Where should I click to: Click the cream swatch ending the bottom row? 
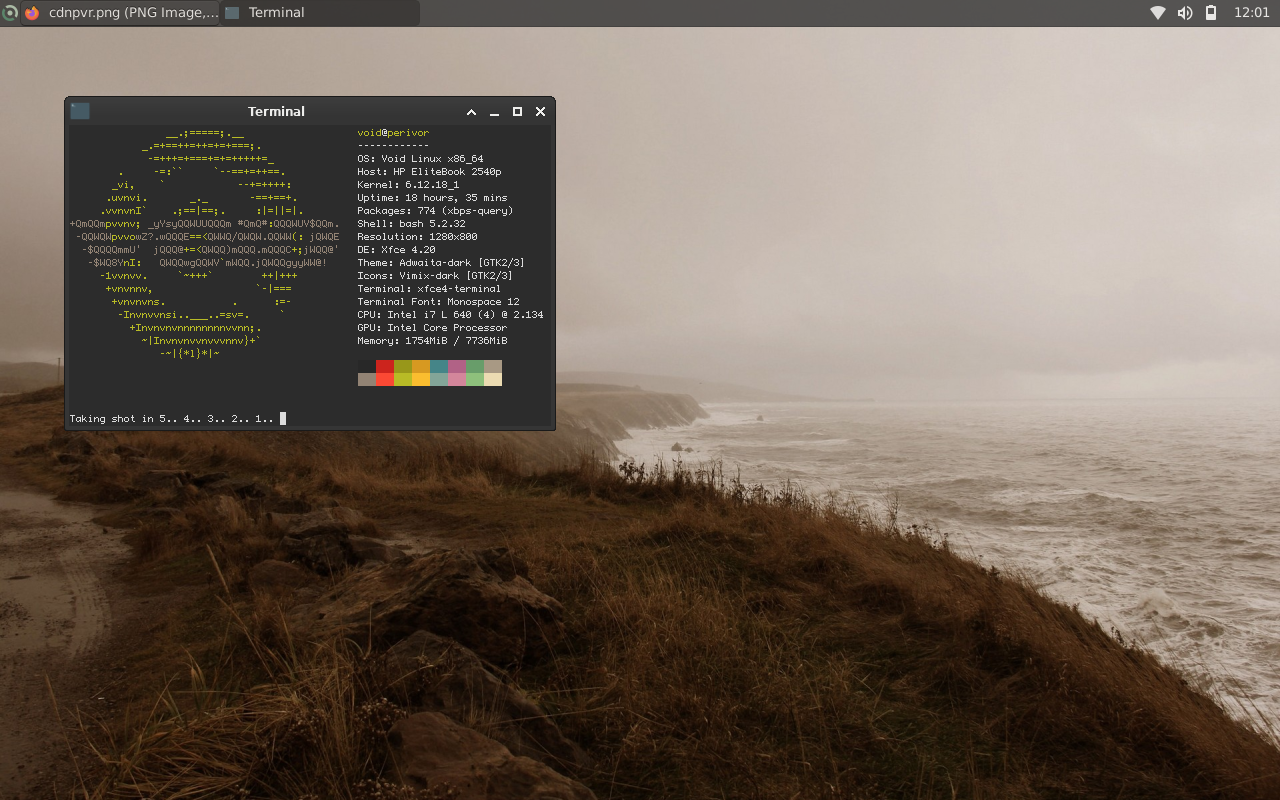(x=493, y=379)
